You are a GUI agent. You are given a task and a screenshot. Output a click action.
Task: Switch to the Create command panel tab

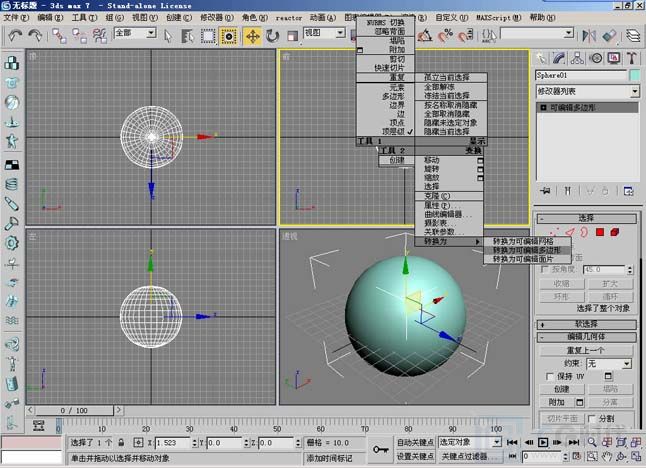(541, 58)
